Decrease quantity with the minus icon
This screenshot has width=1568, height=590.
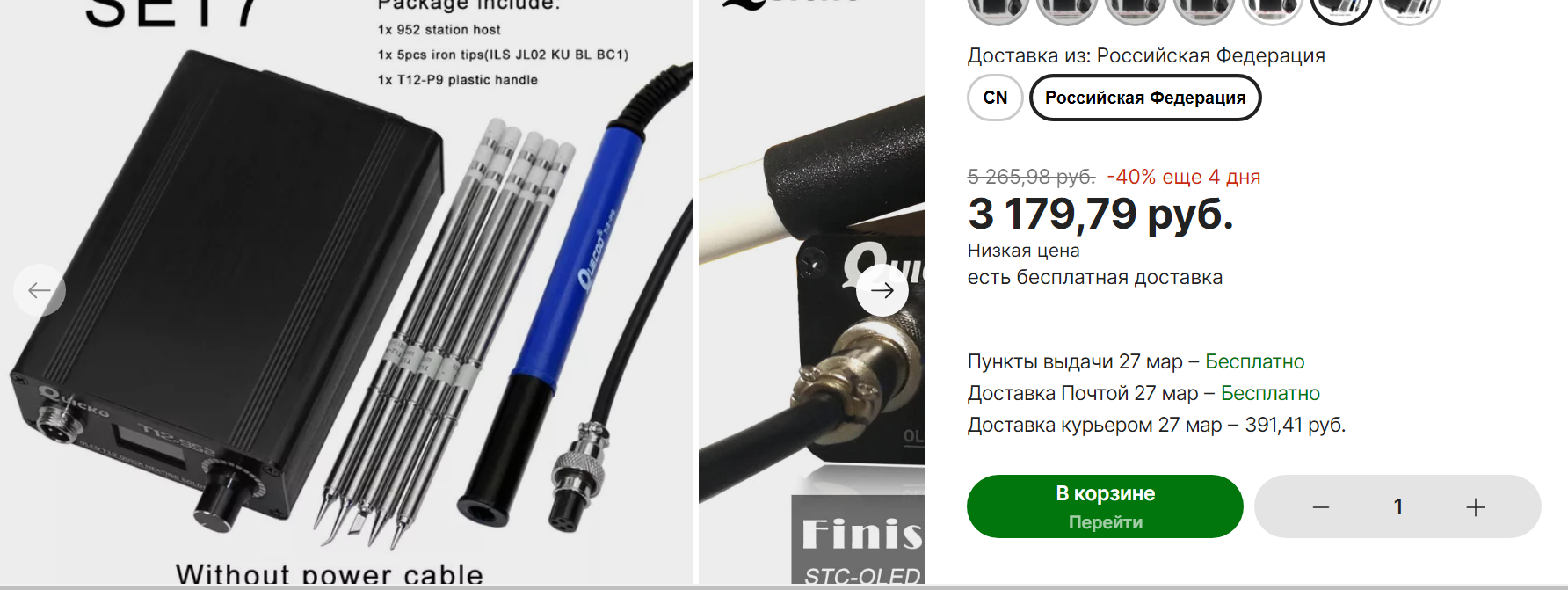coord(1321,506)
